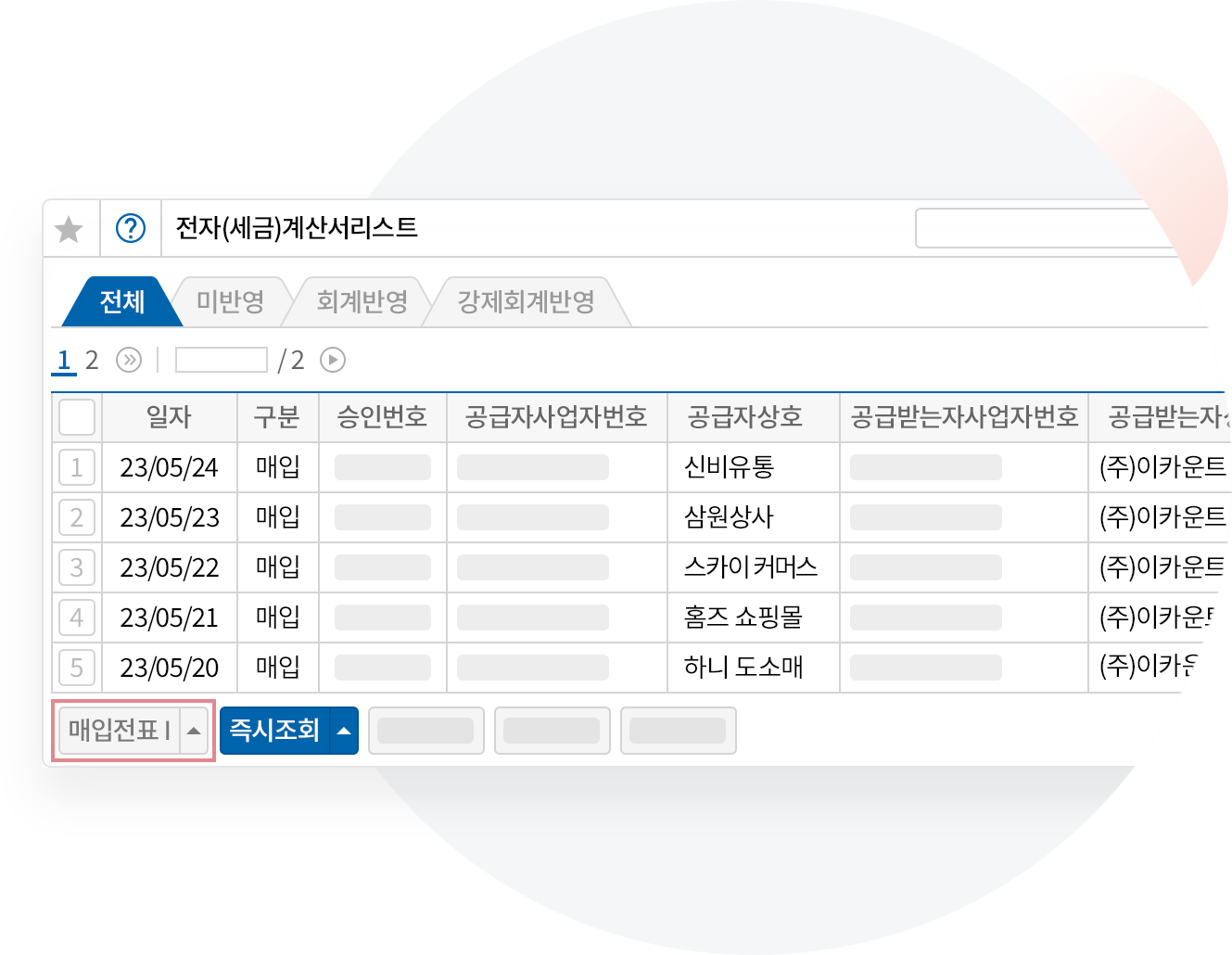Viewport: 1232px width, 955px height.
Task: Open the 강제회계반영 tab
Action: click(x=526, y=302)
